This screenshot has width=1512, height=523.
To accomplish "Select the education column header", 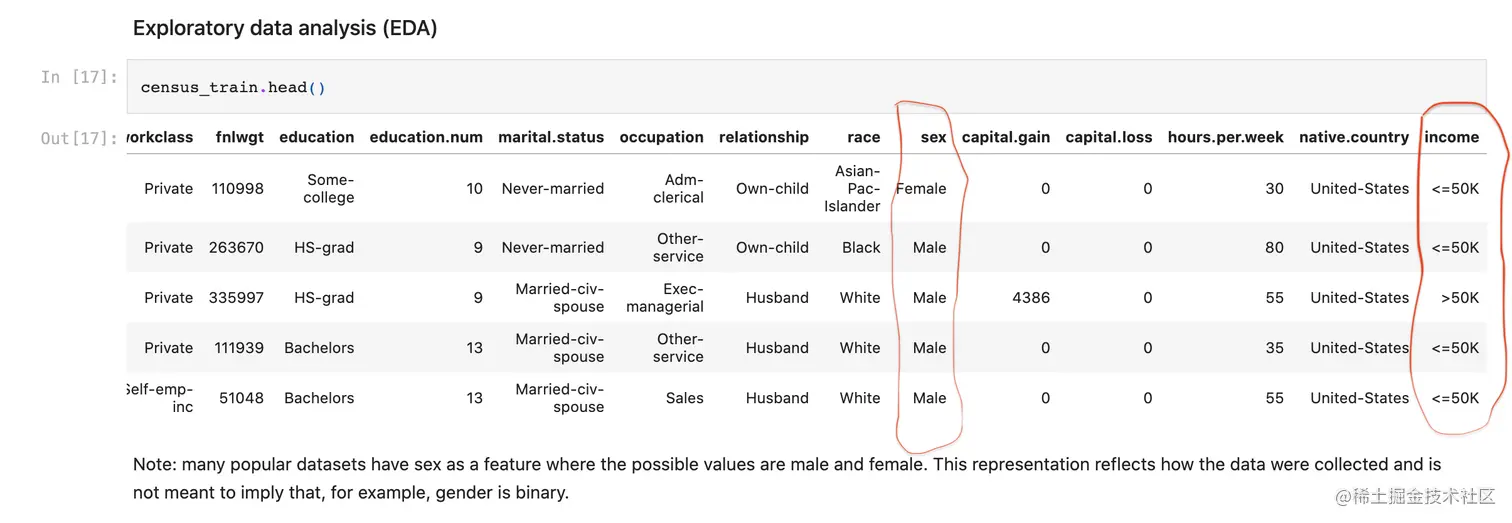I will click(316, 137).
